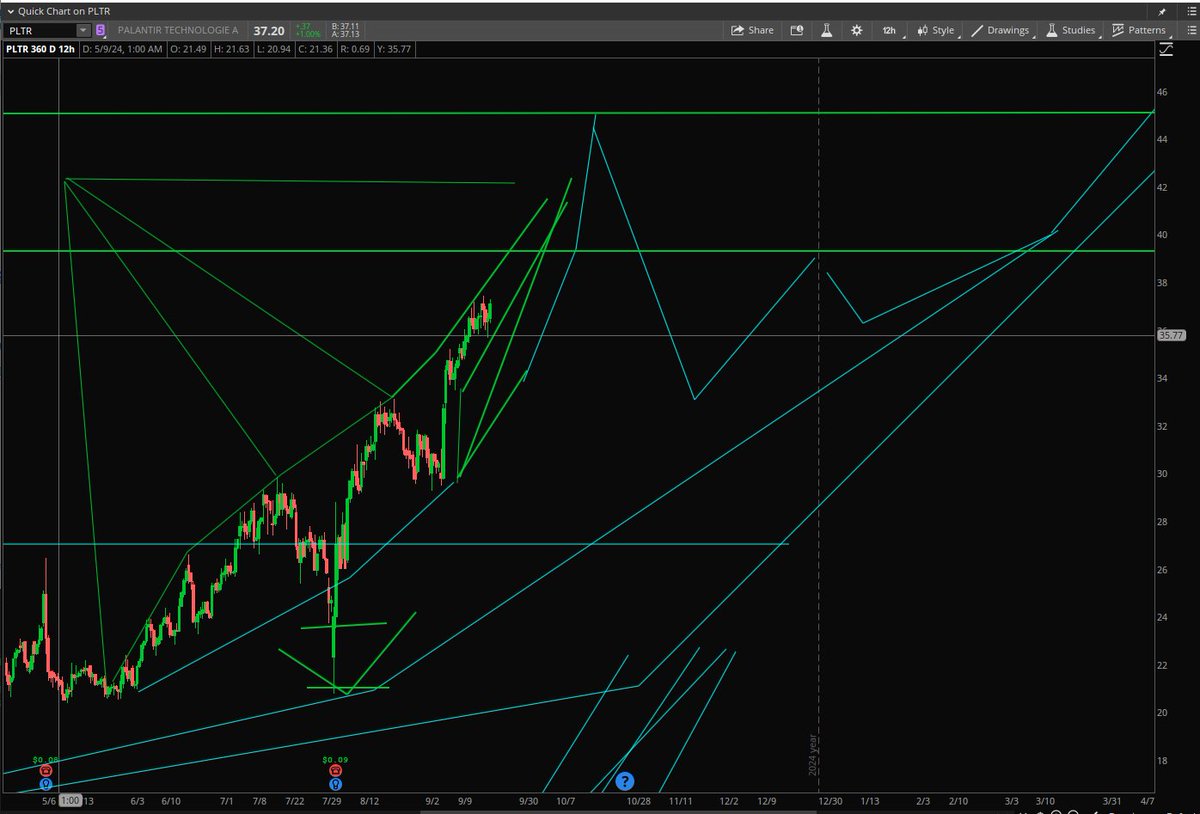Open the Studies menu
1200x814 pixels.
pyautogui.click(x=1071, y=30)
